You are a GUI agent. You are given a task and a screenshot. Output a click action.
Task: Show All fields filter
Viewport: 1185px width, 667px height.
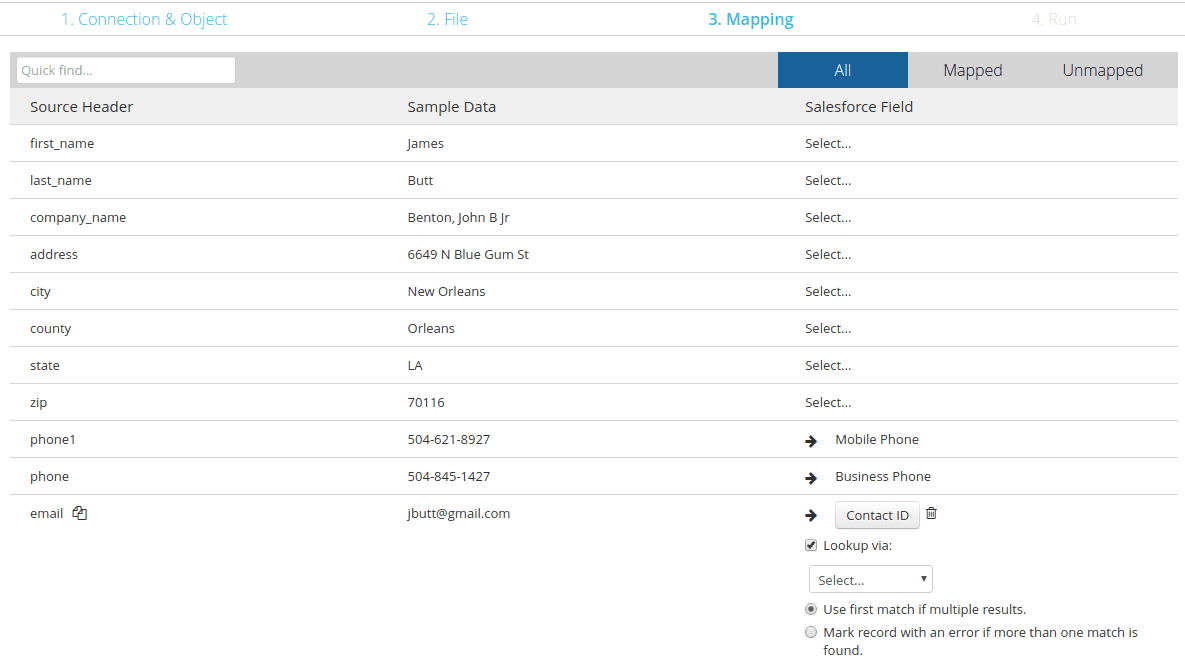843,70
